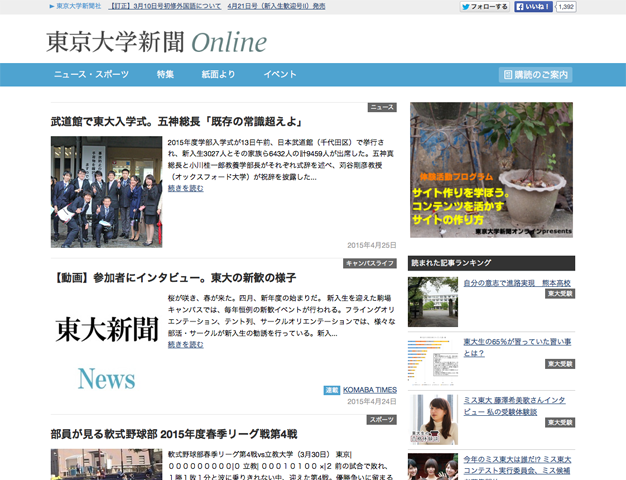Screen dimensions: 626x480
Task: Open the entrance ceremony group photo thumbnail
Action: [107, 192]
